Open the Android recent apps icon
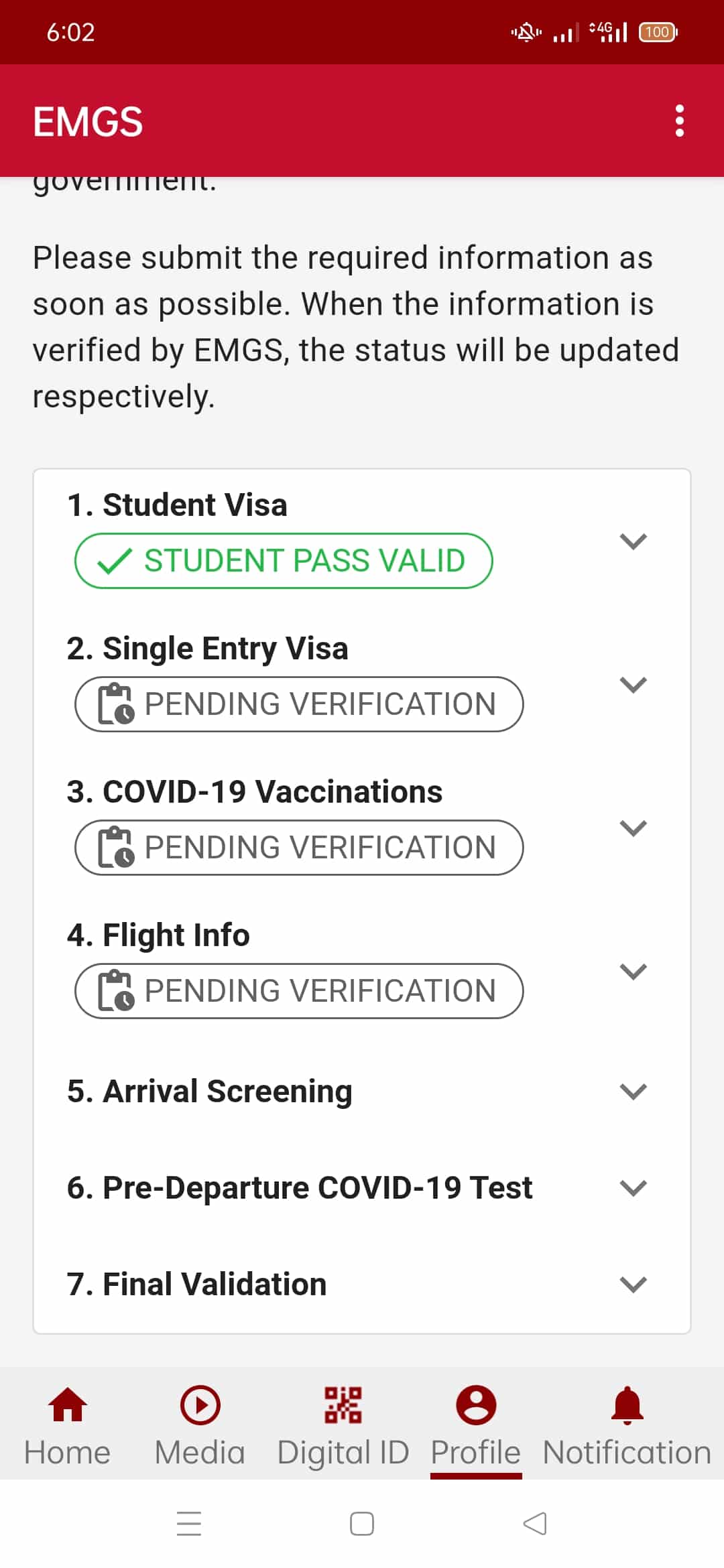The height and width of the screenshot is (1568, 724). click(189, 1524)
